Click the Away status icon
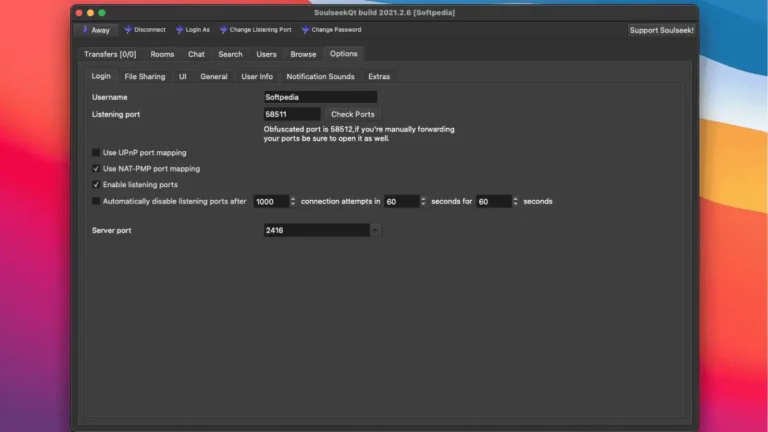This screenshot has height=432, width=768. [85, 30]
